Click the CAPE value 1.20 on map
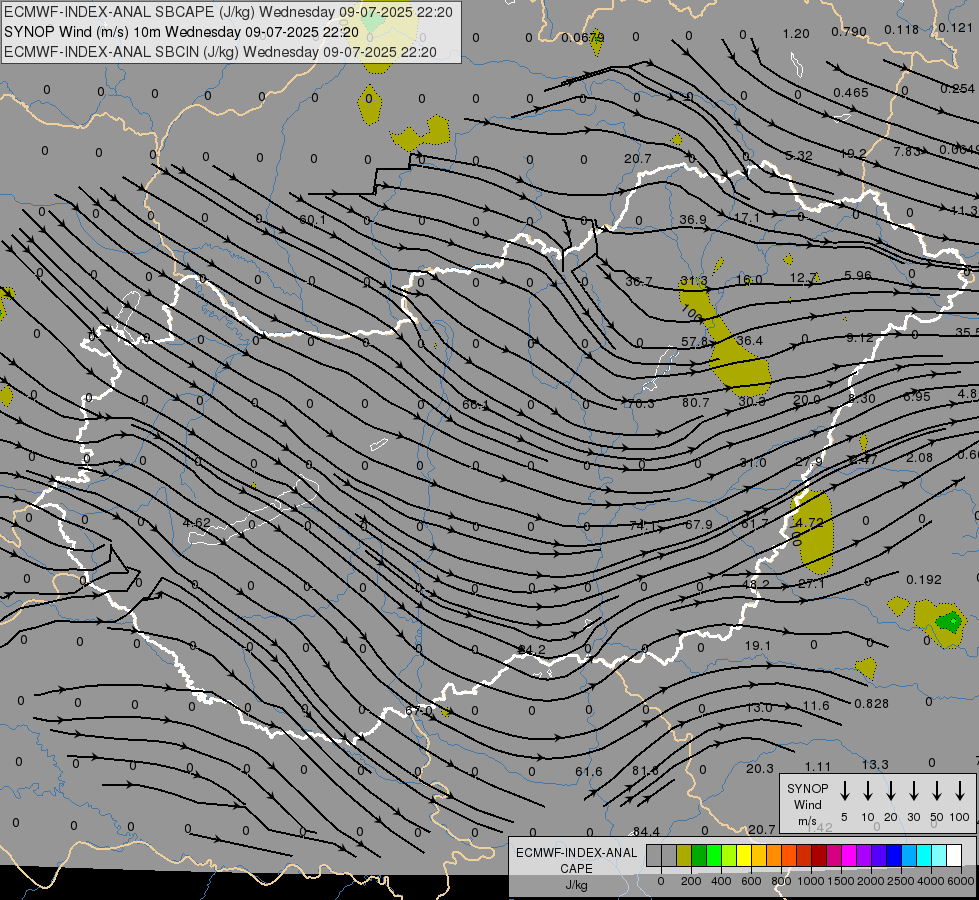This screenshot has width=979, height=900. 796,34
